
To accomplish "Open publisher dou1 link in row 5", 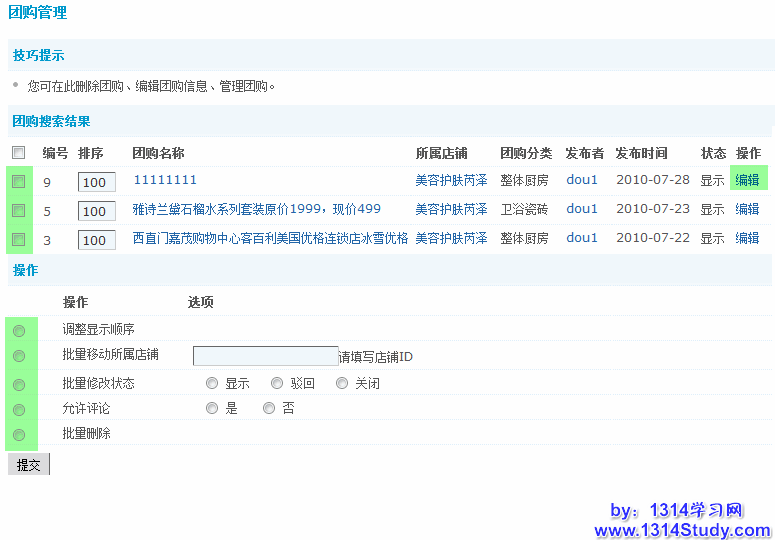I will [582, 209].
